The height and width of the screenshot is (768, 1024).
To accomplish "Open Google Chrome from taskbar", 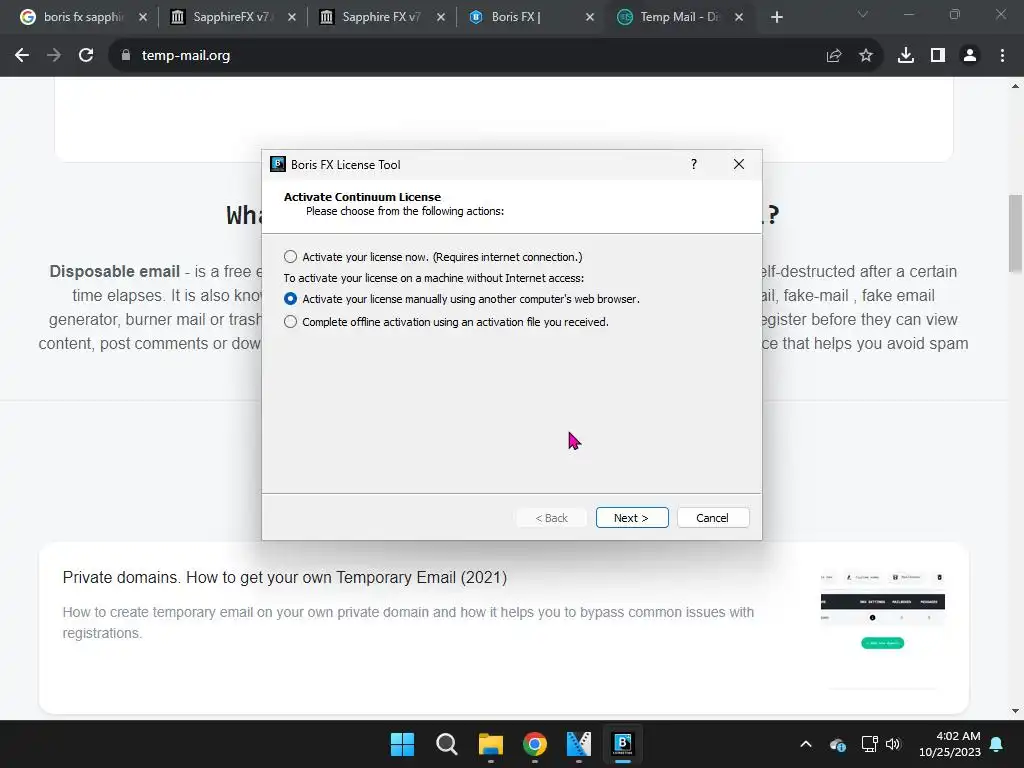I will pyautogui.click(x=535, y=744).
